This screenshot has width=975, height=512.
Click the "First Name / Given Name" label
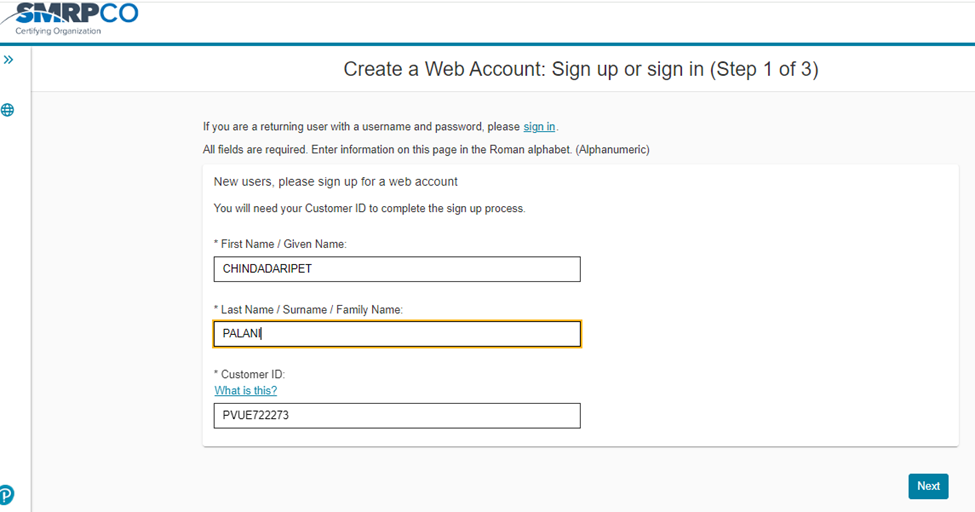click(x=280, y=244)
